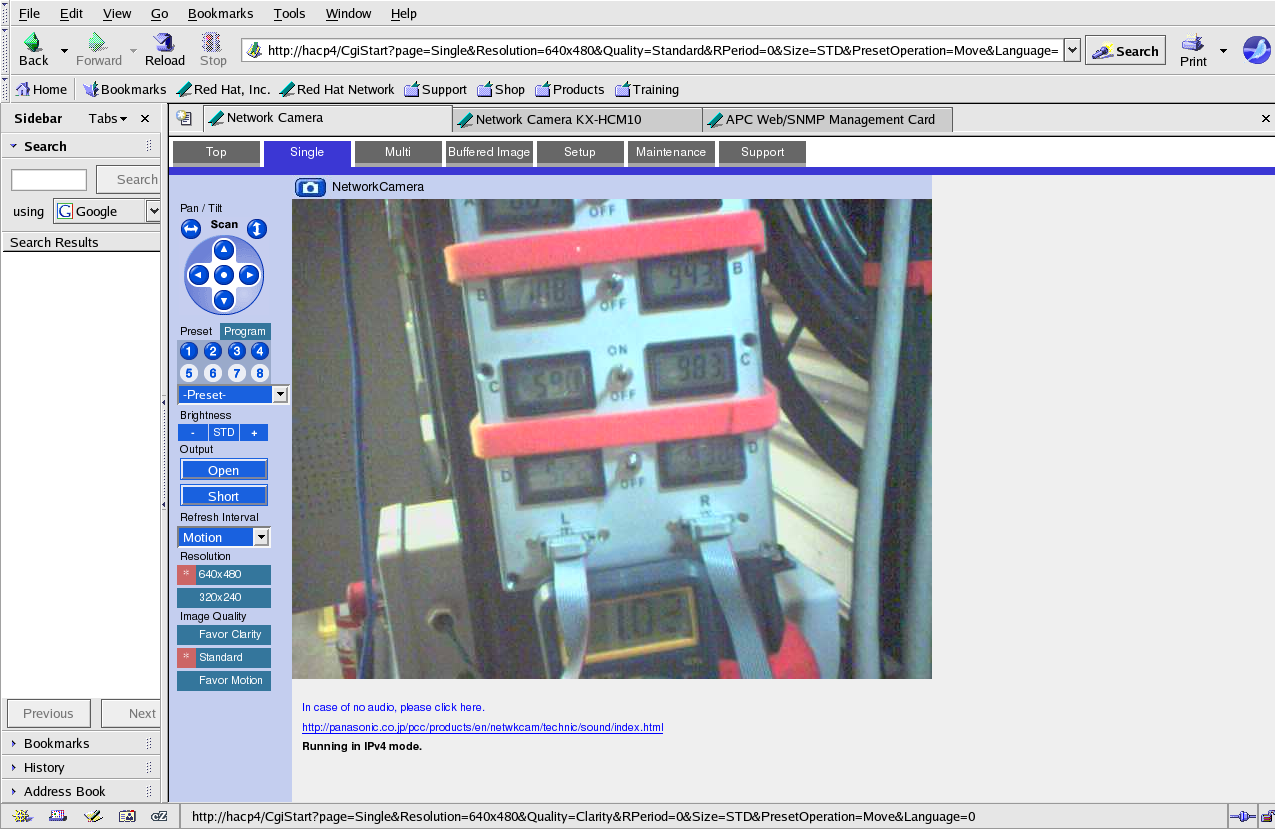
Task: Go back using the Back arrow
Action: [x=33, y=49]
